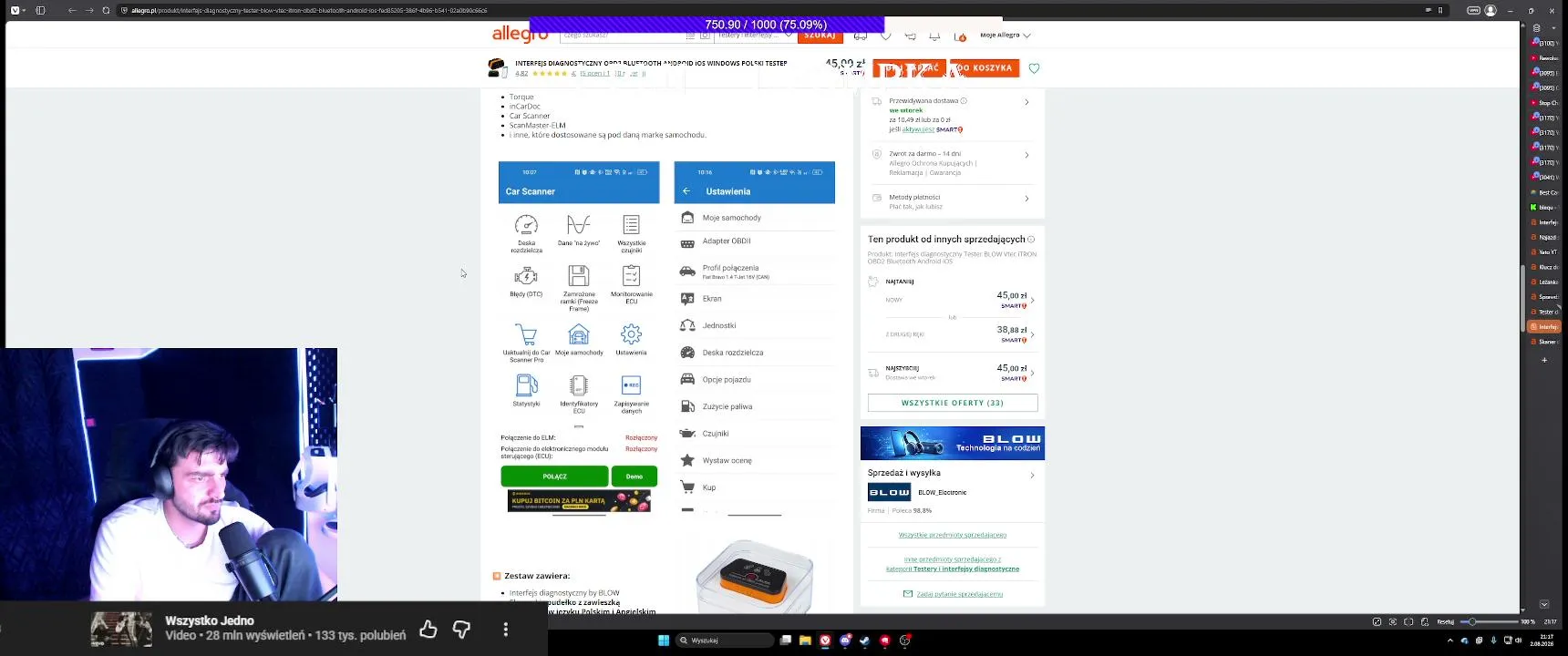Toggle browser sidebar panel button
Screen dimensions: 1568x656
(40, 10)
